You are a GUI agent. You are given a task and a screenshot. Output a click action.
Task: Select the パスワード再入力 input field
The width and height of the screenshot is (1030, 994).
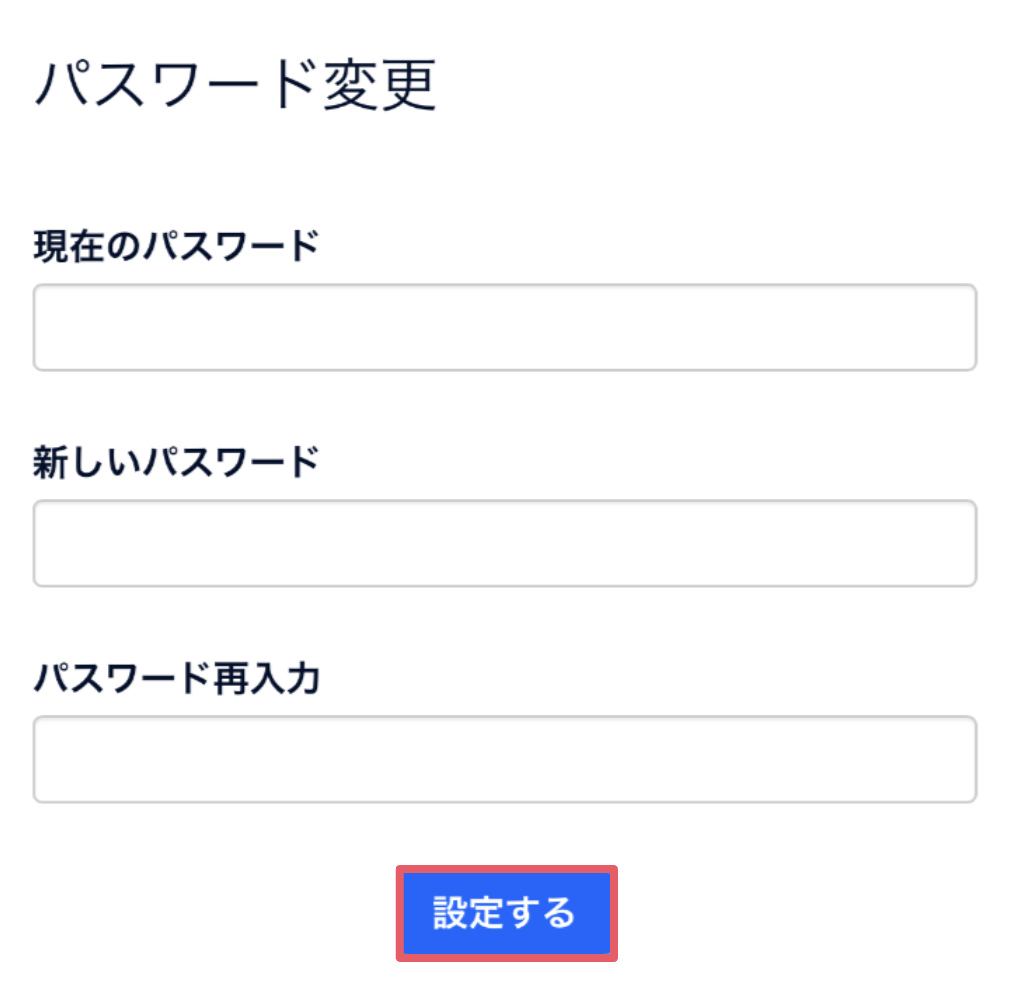pyautogui.click(x=504, y=759)
